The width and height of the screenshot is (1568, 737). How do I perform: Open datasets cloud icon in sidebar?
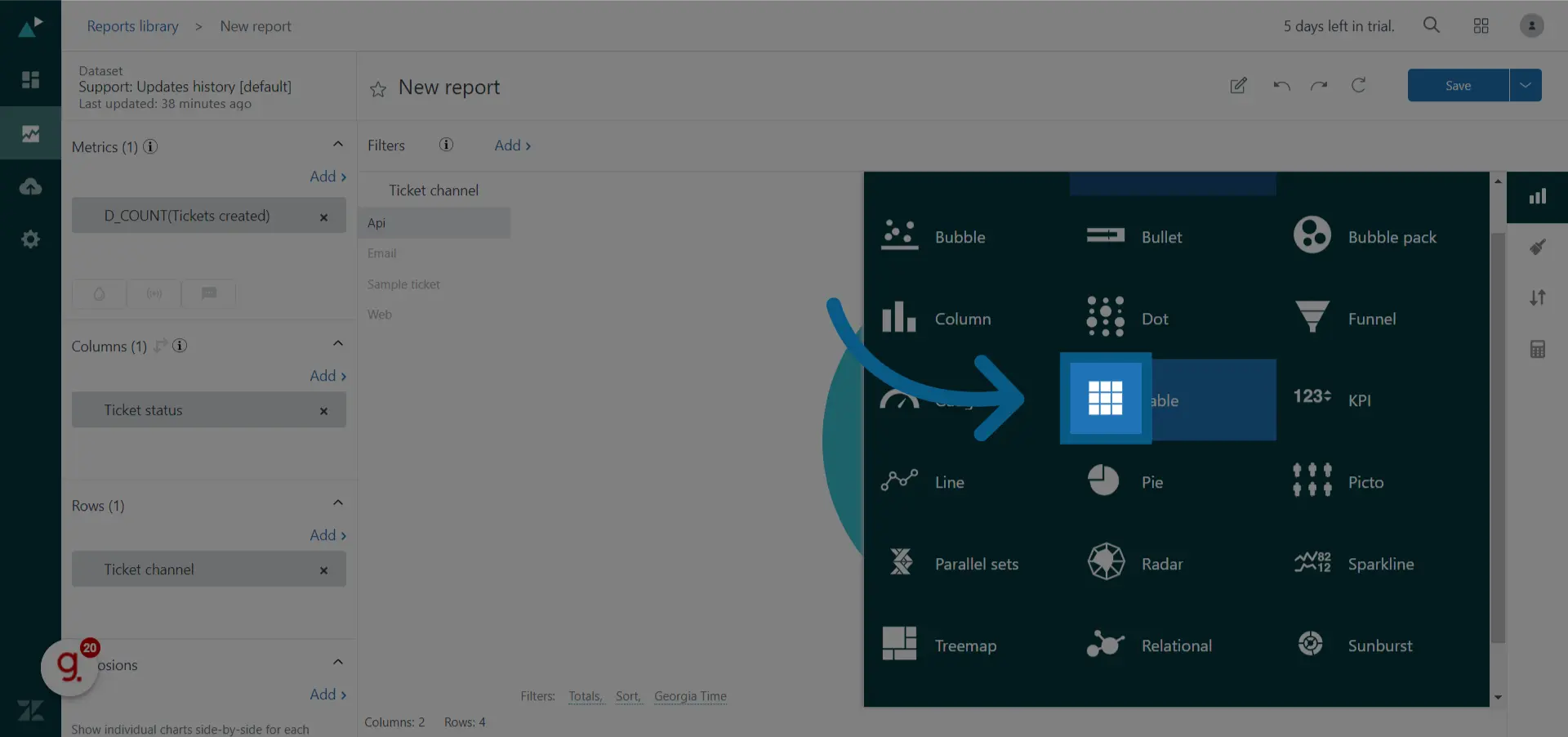(x=30, y=187)
